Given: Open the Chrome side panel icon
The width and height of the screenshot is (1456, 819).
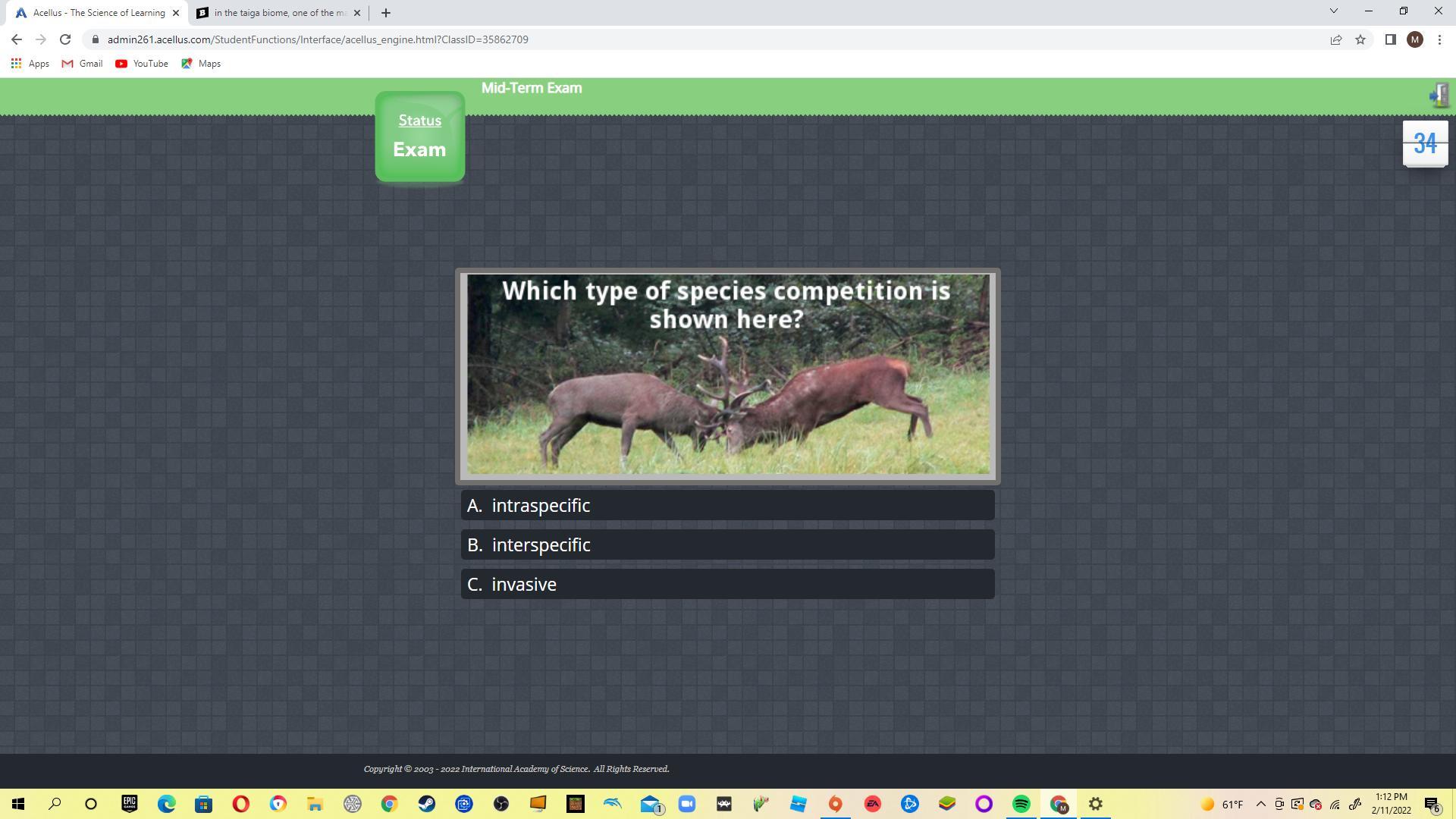Looking at the screenshot, I should [x=1390, y=39].
